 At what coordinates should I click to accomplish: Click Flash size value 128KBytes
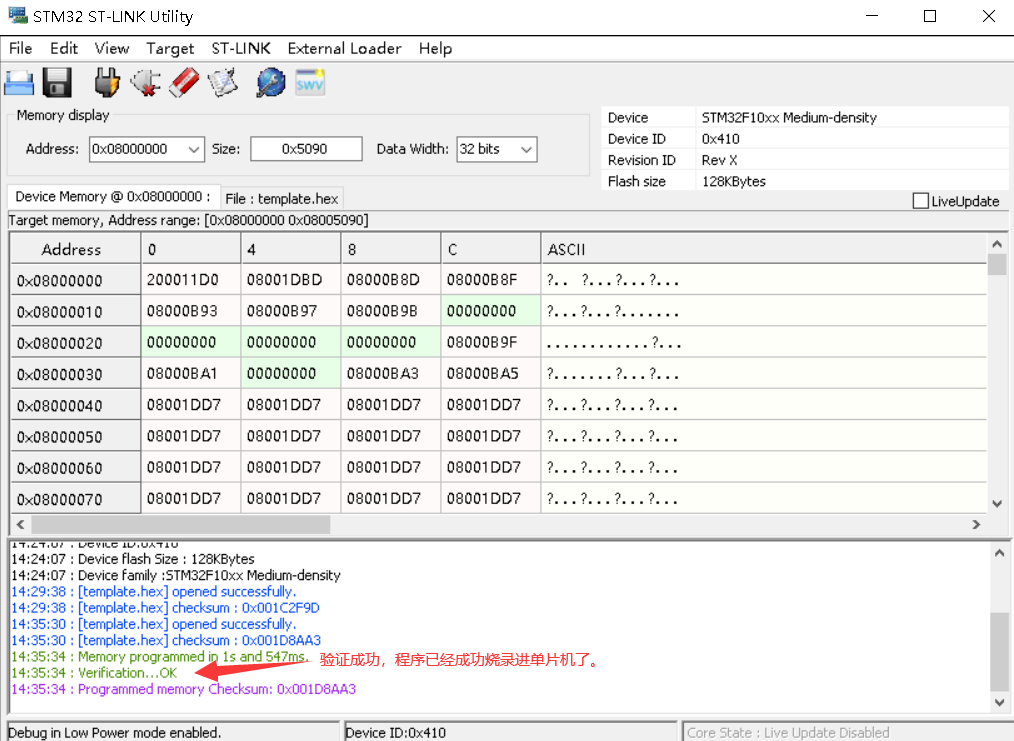click(x=733, y=182)
